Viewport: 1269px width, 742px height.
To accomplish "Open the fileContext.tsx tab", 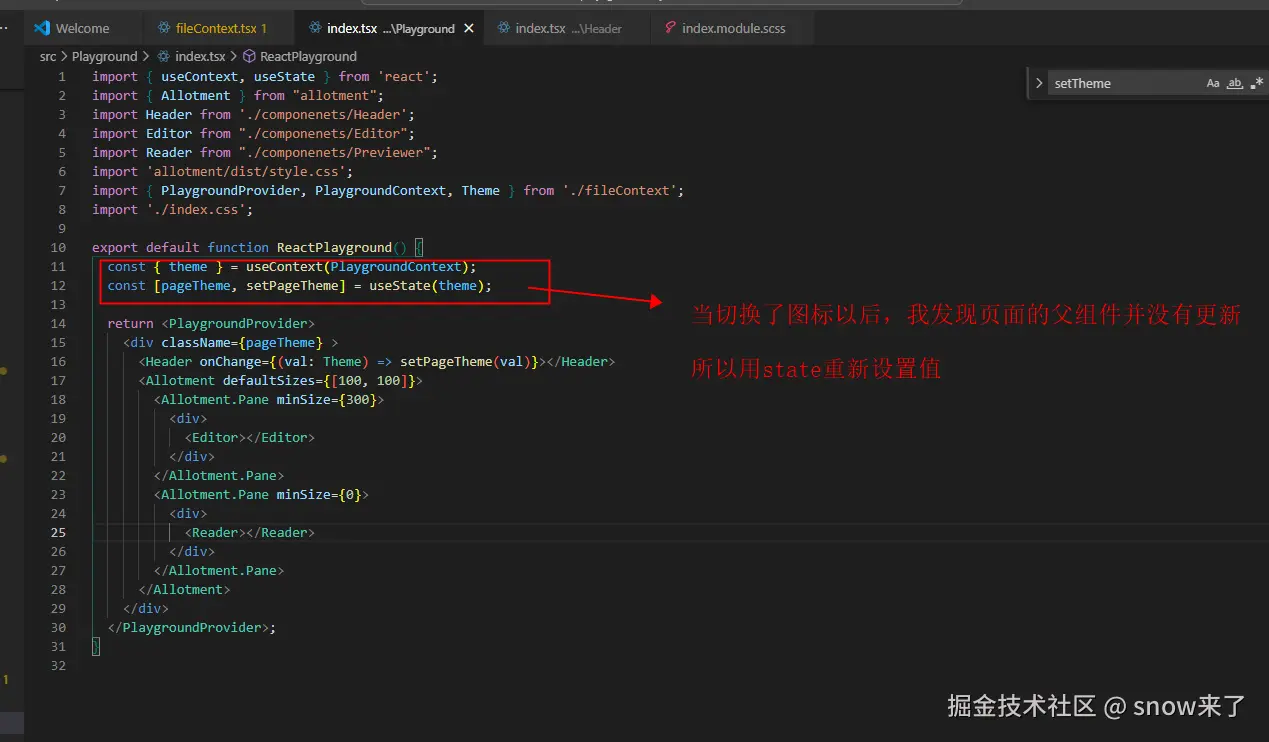I will pos(221,28).
